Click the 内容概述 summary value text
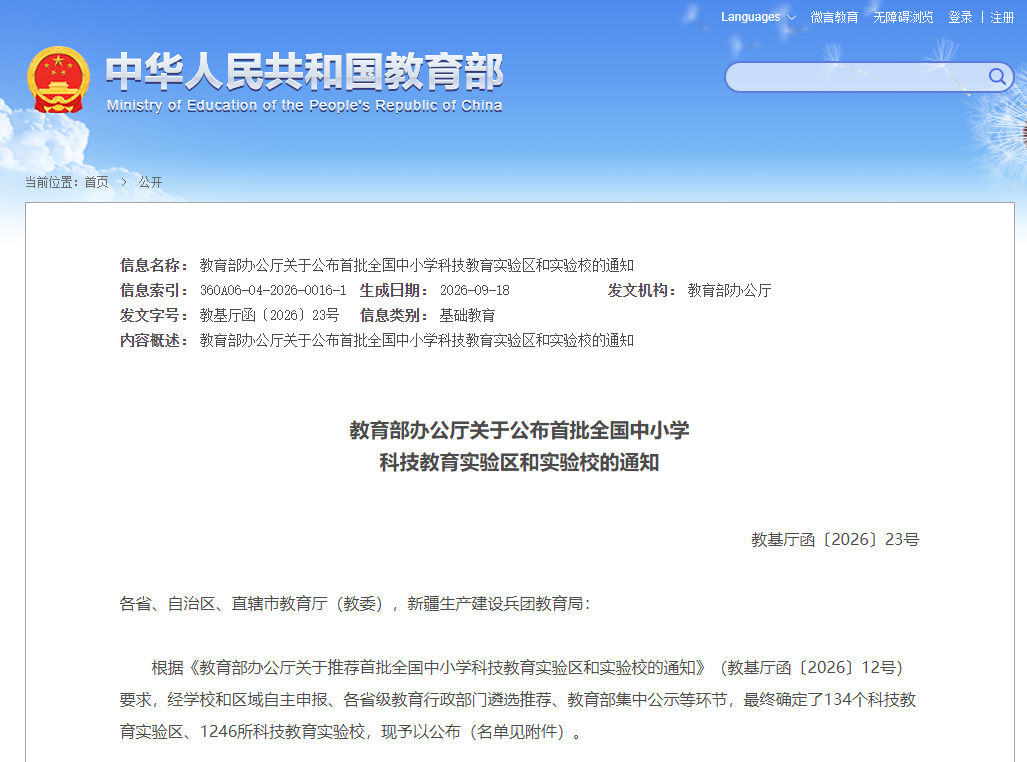The height and width of the screenshot is (762, 1027). (417, 340)
